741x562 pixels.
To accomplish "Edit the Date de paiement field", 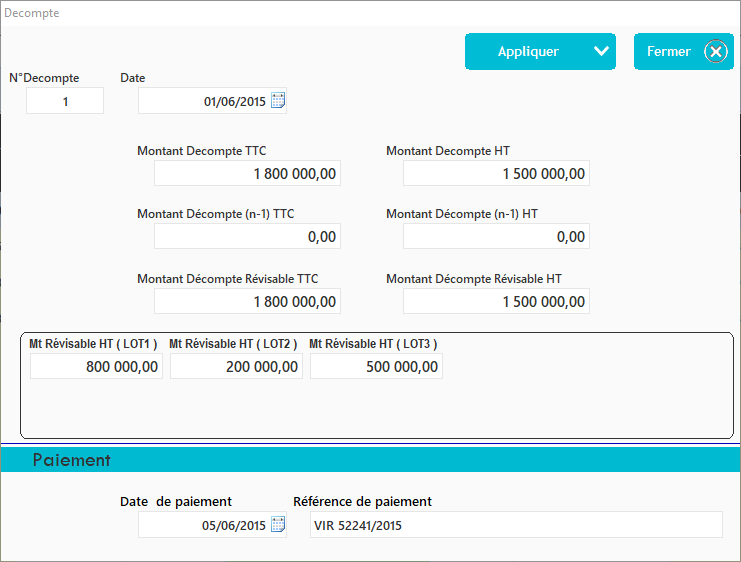I will click(x=204, y=525).
